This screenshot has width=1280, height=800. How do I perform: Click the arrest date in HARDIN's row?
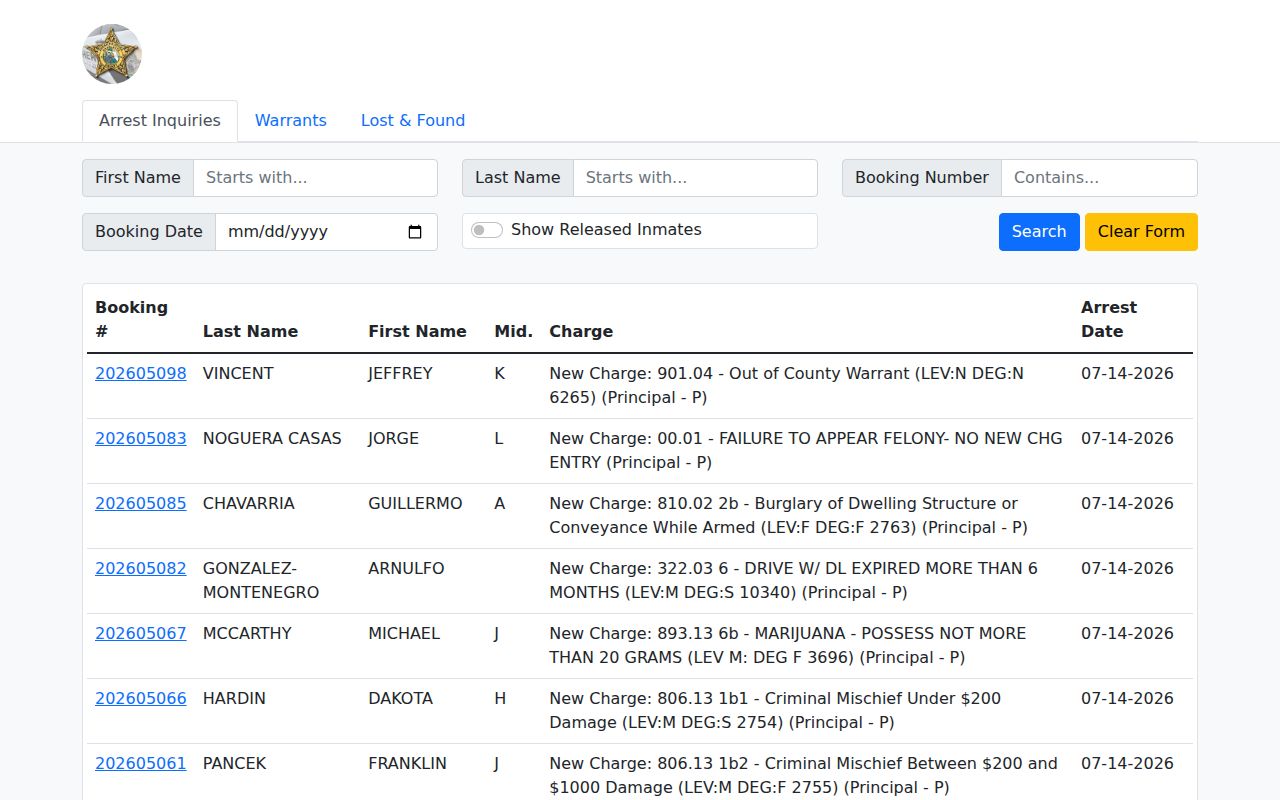[1127, 699]
